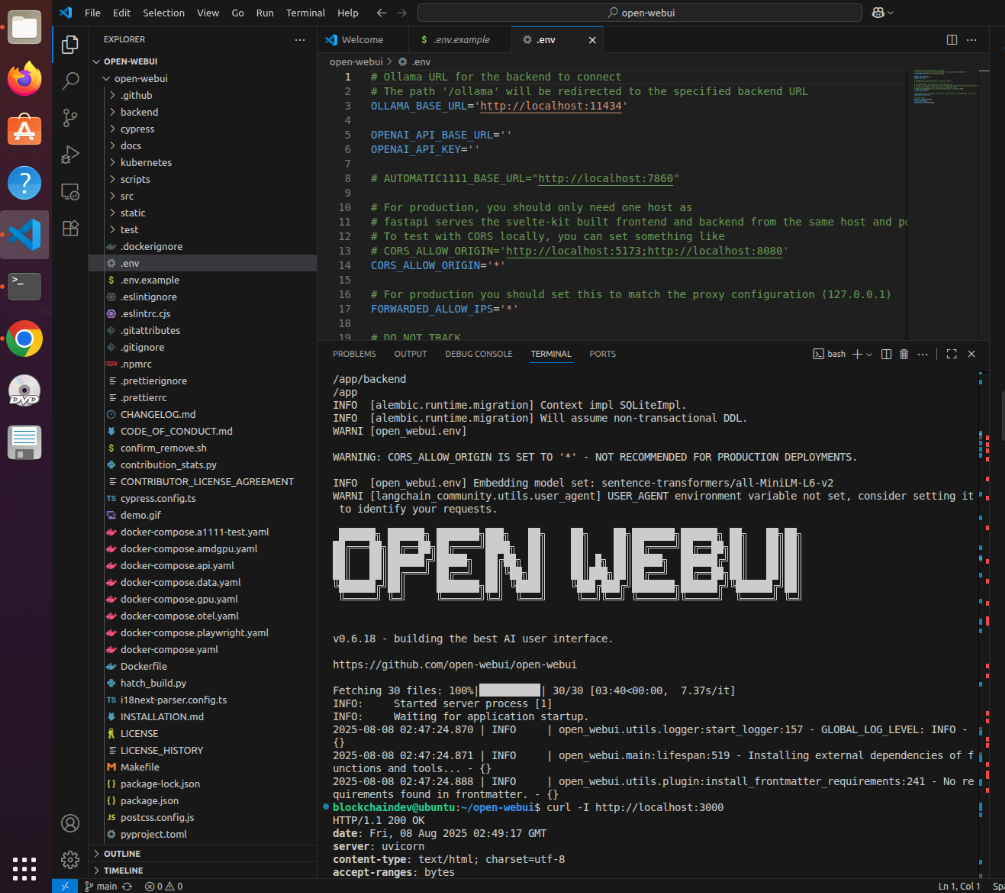
Task: Open the github open-webui link in terminal
Action: (454, 664)
